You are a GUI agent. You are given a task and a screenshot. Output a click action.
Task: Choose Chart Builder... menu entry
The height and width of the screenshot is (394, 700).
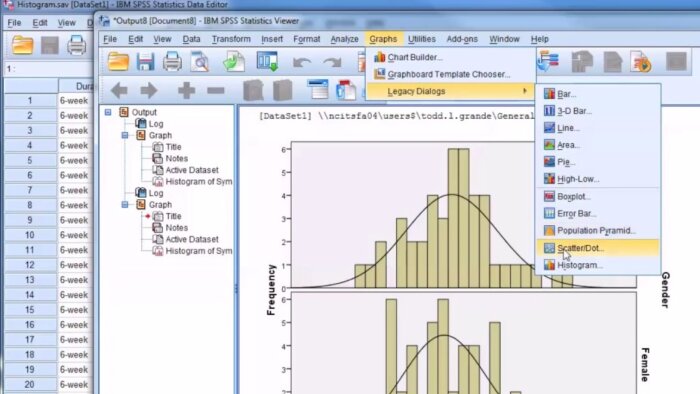pos(451,57)
